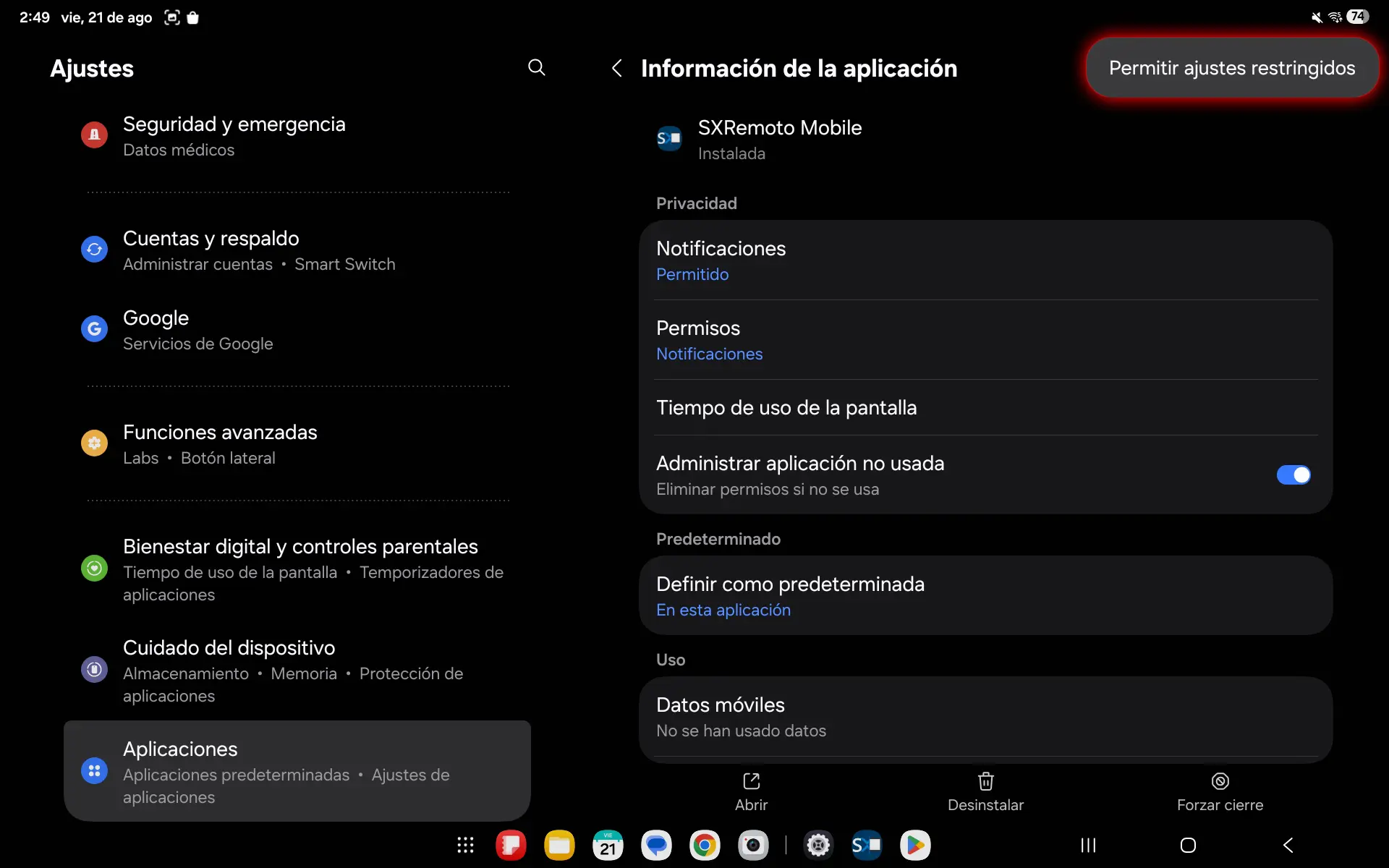Open Google services settings
The image size is (1389, 868).
(x=297, y=330)
